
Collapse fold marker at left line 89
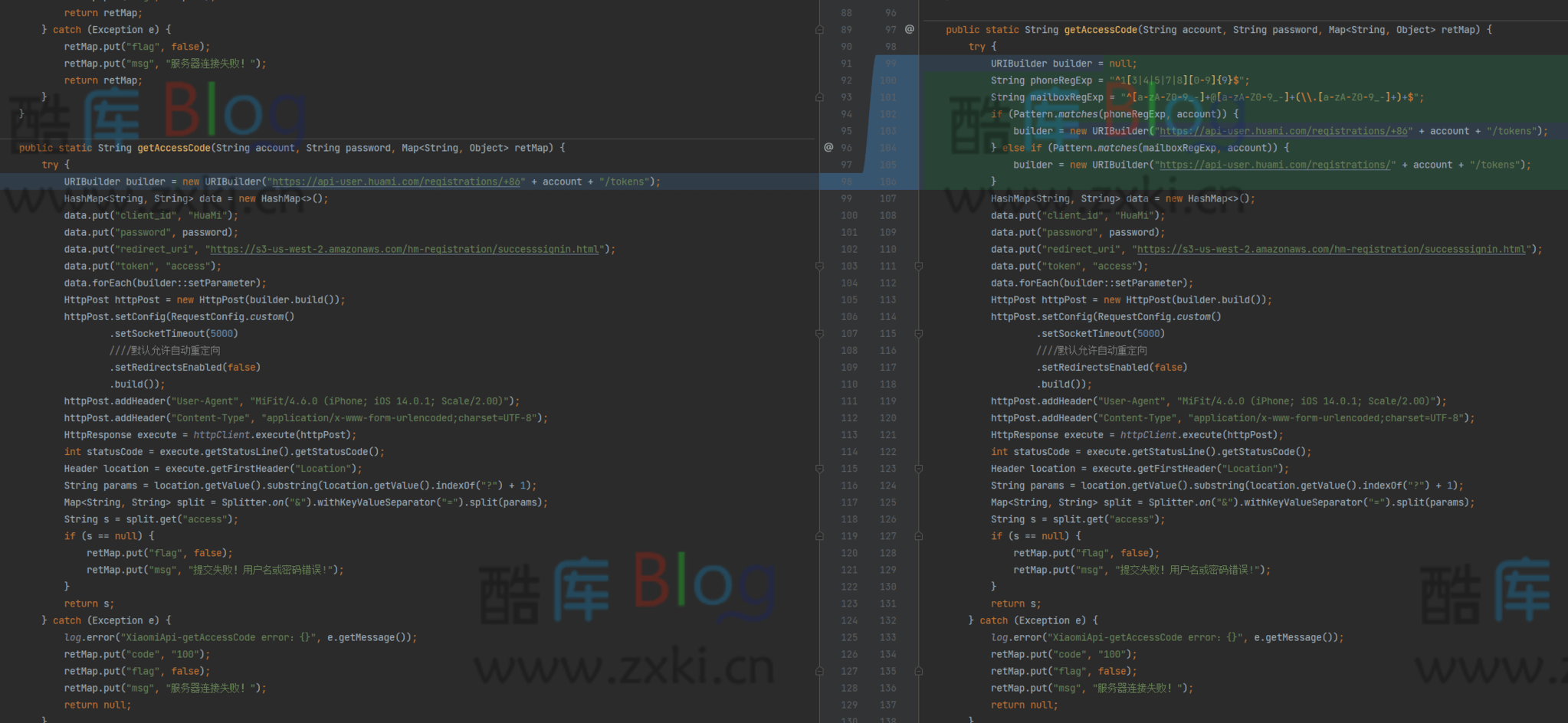pos(819,30)
